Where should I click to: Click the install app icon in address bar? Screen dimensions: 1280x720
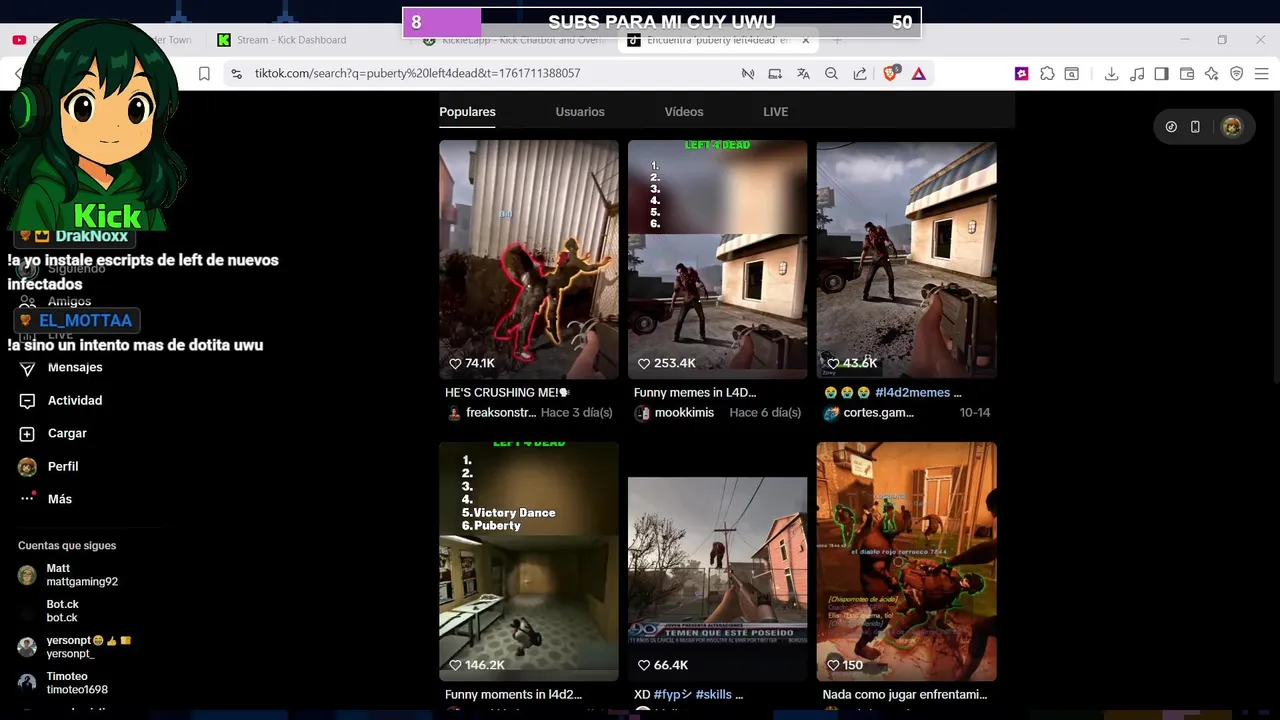(775, 73)
